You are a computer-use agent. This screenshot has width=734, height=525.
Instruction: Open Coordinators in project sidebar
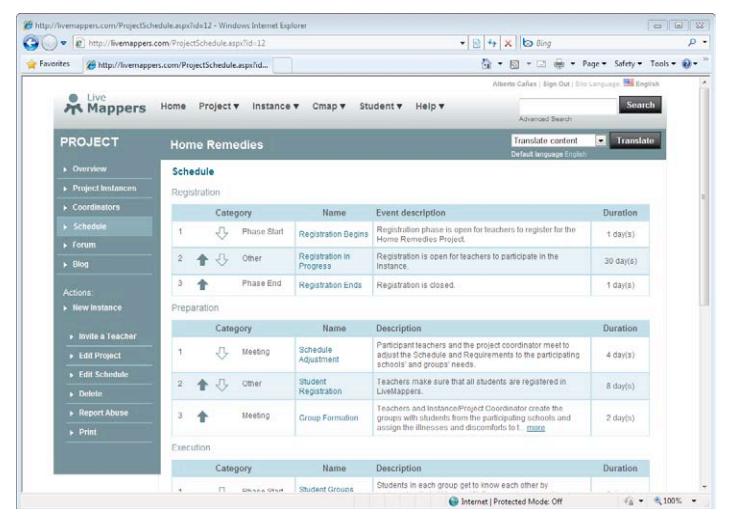(x=96, y=207)
